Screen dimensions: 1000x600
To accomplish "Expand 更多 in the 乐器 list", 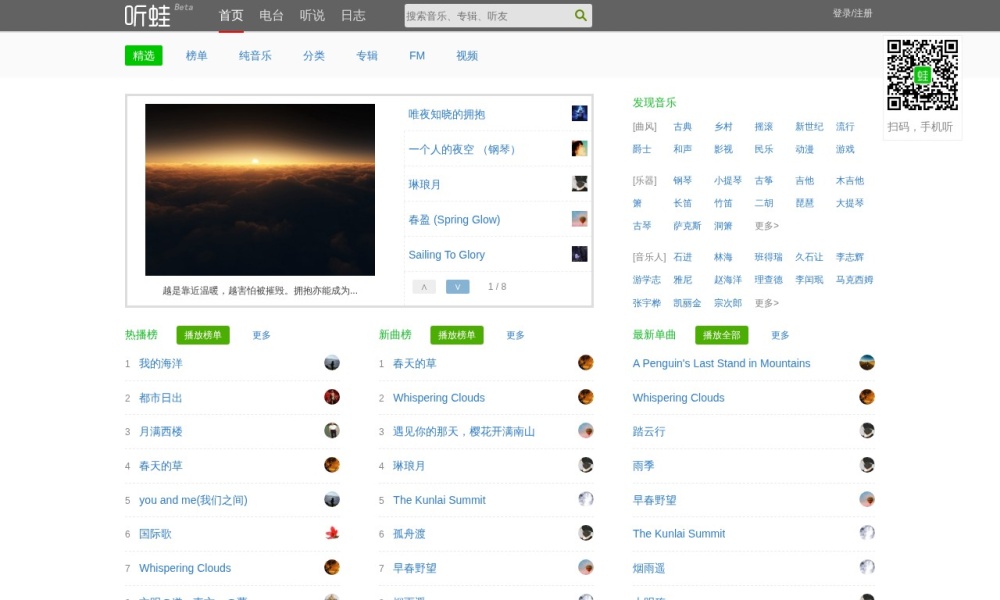I will tap(766, 226).
